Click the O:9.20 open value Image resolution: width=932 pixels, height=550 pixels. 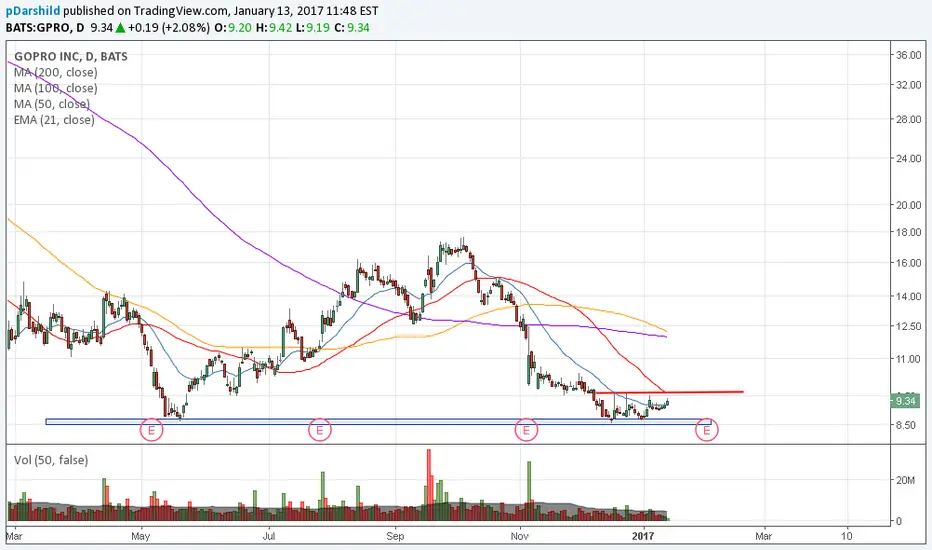point(232,27)
